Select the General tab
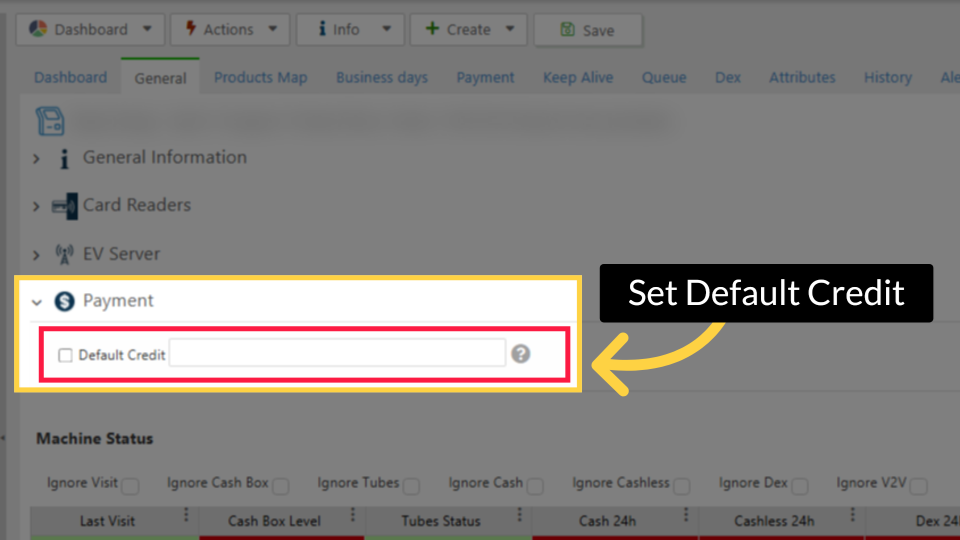The height and width of the screenshot is (540, 960). tap(160, 78)
